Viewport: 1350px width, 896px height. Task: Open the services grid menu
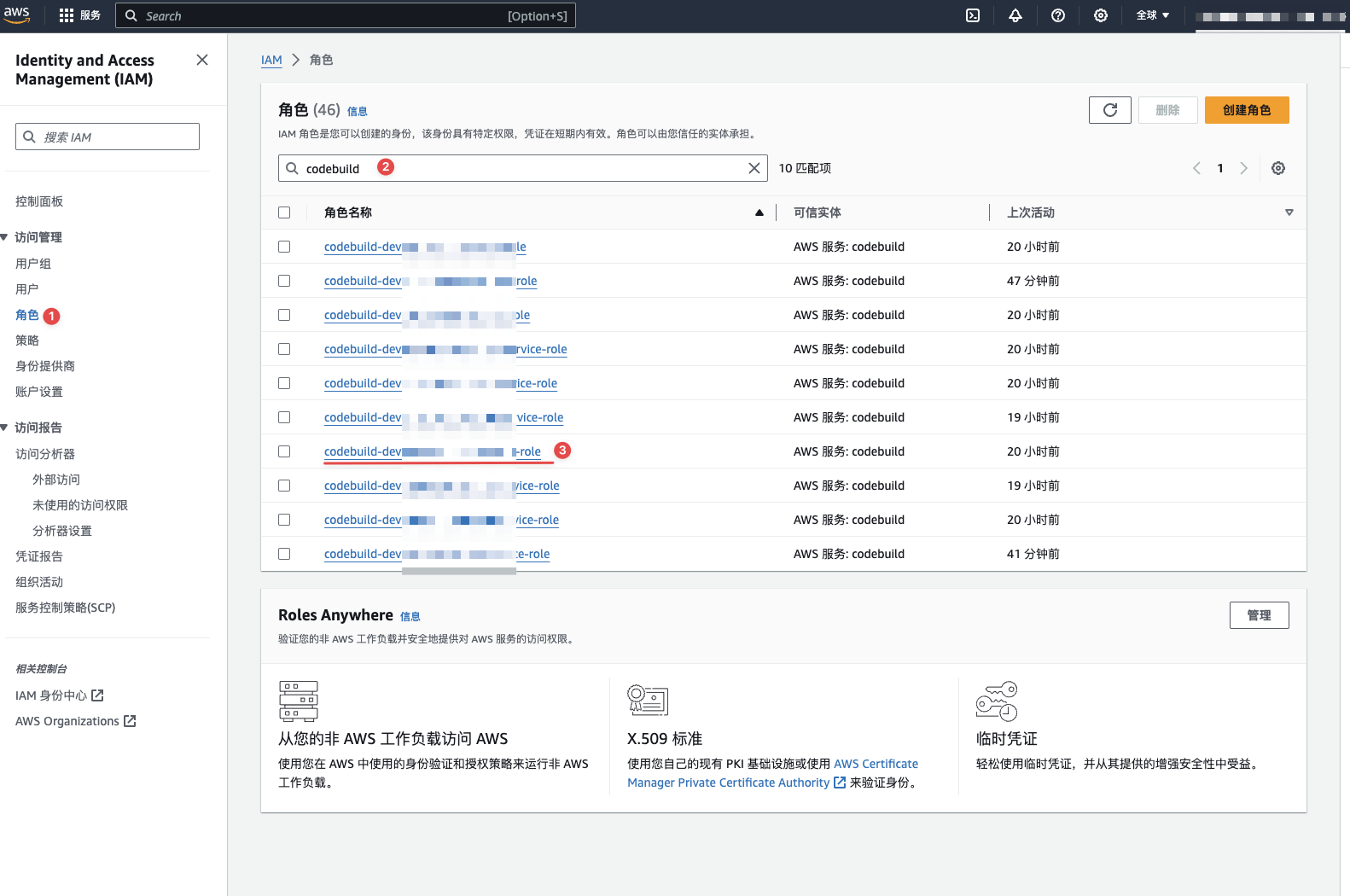[x=79, y=15]
